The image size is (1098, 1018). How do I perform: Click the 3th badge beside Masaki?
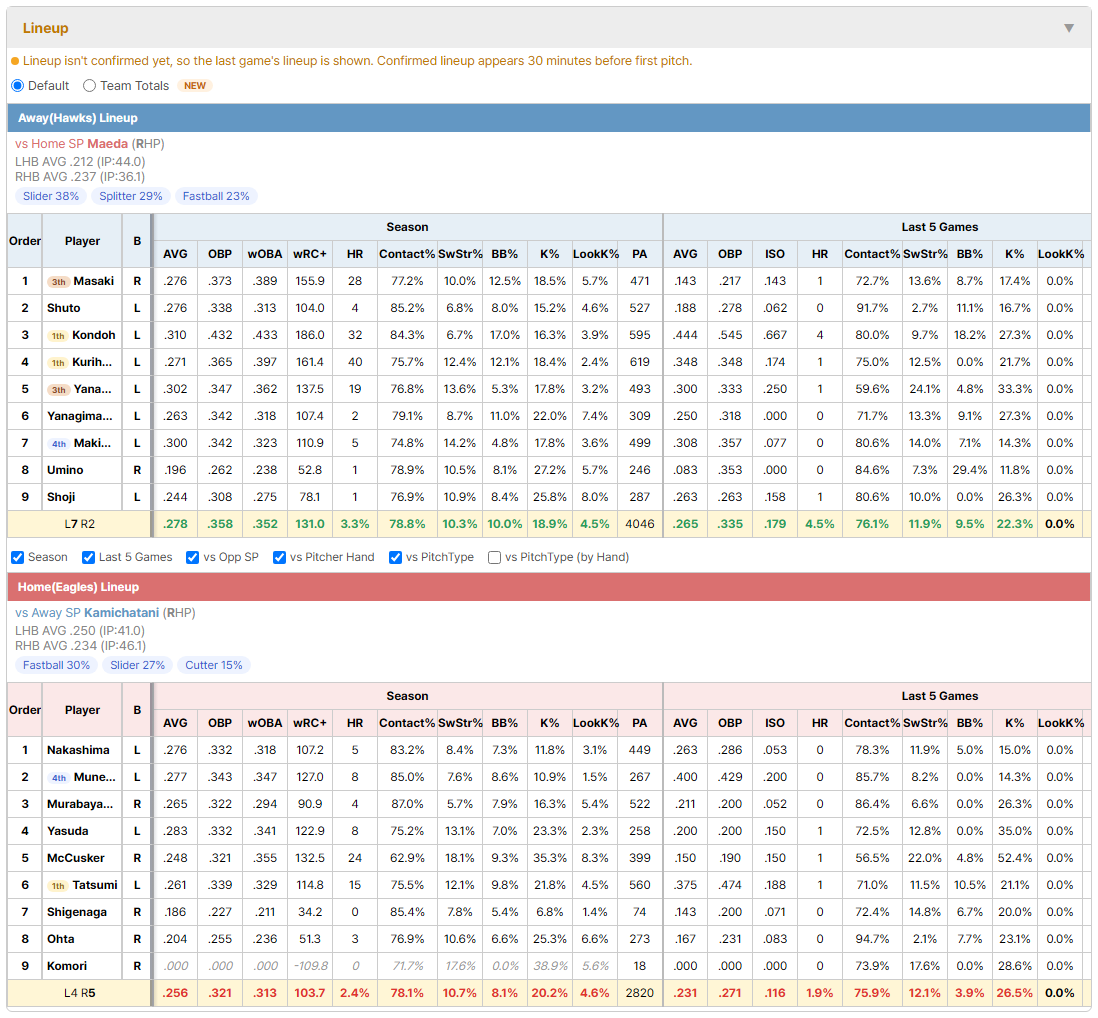pyautogui.click(x=59, y=282)
